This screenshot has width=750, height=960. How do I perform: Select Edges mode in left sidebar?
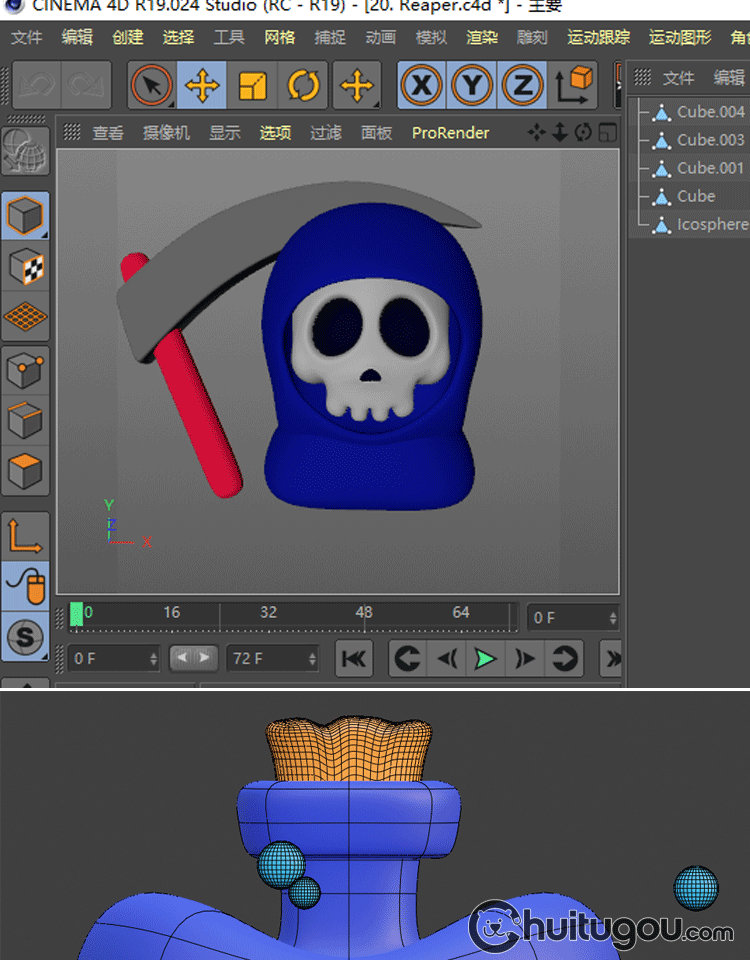pos(26,421)
